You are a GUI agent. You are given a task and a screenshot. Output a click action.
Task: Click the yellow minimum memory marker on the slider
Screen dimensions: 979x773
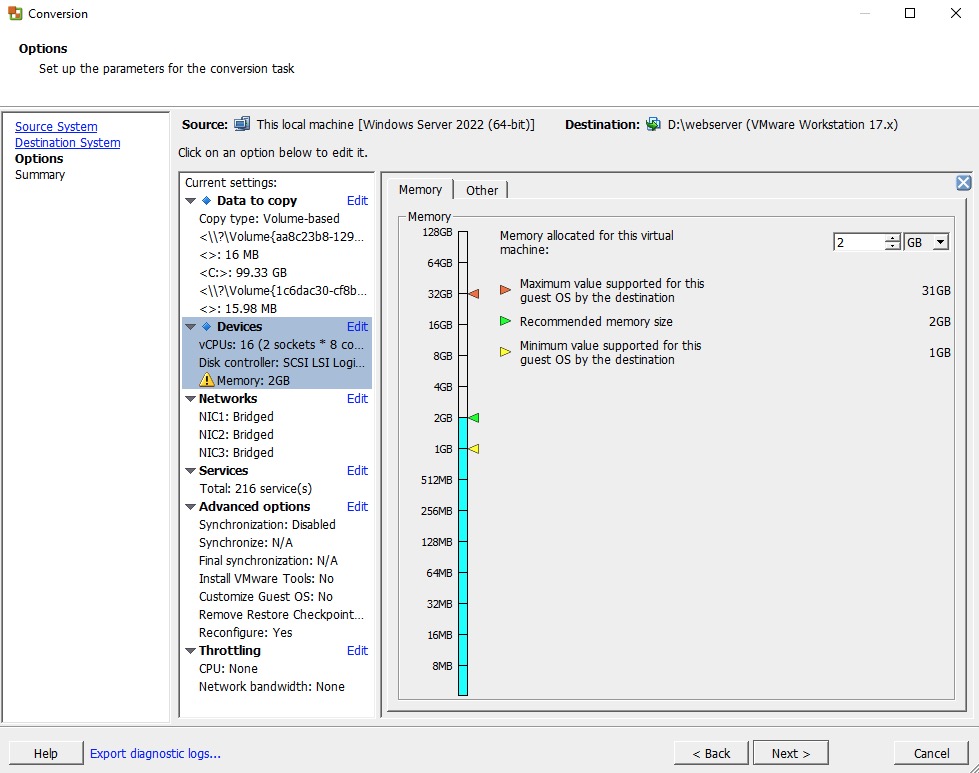pyautogui.click(x=474, y=448)
